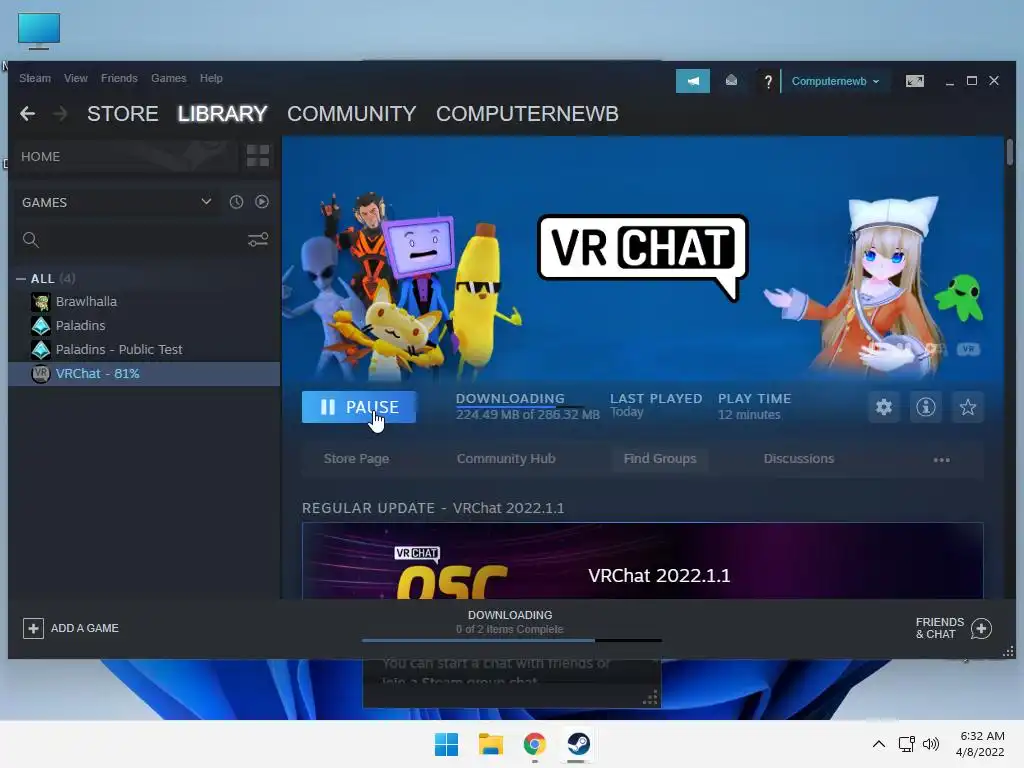Open the desktop monitor shortcut icon
Screen dimensions: 1024x768
pos(39,31)
